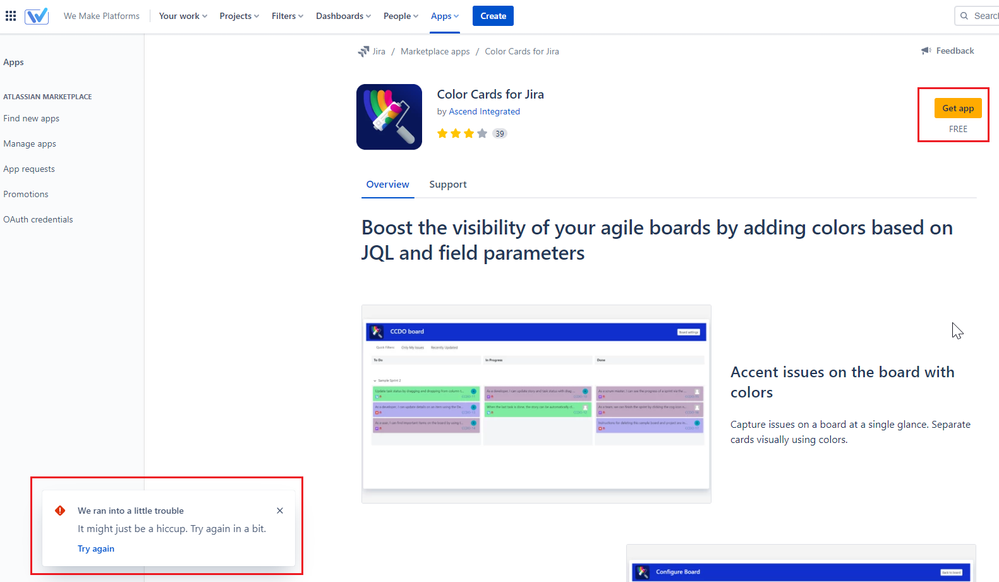Click the Create button
Viewport: 999px width, 582px height.
point(493,16)
